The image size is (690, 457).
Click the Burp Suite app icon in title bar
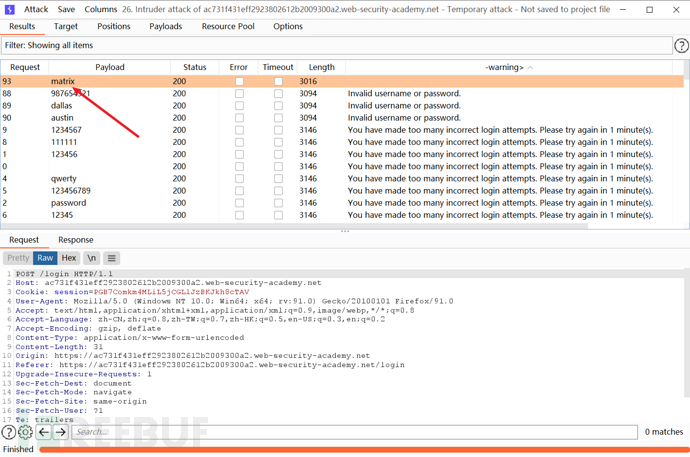[9, 9]
